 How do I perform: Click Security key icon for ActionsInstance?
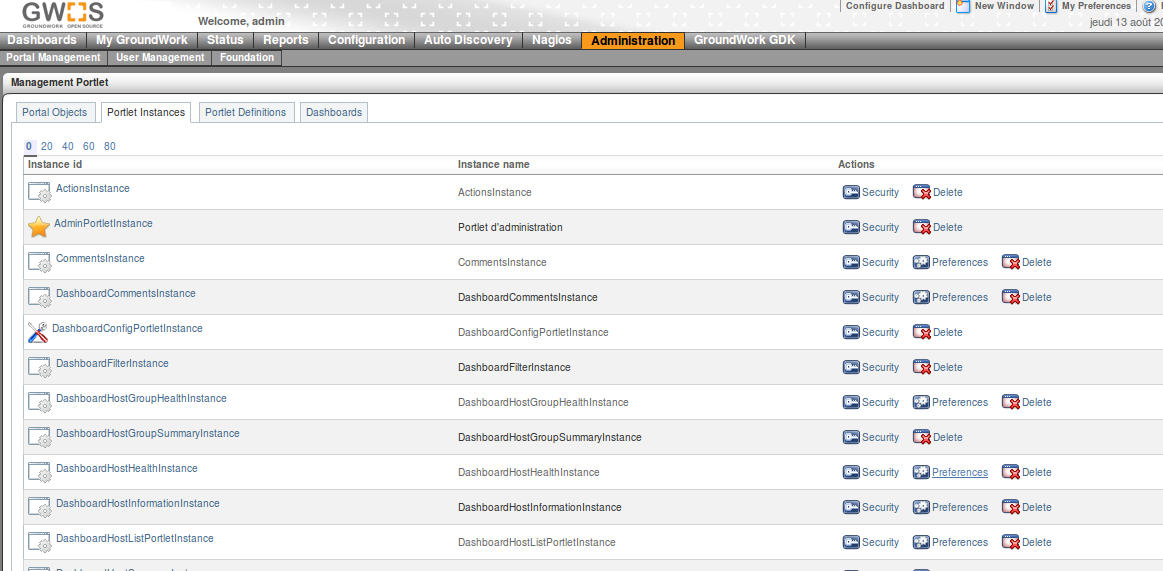pos(851,192)
